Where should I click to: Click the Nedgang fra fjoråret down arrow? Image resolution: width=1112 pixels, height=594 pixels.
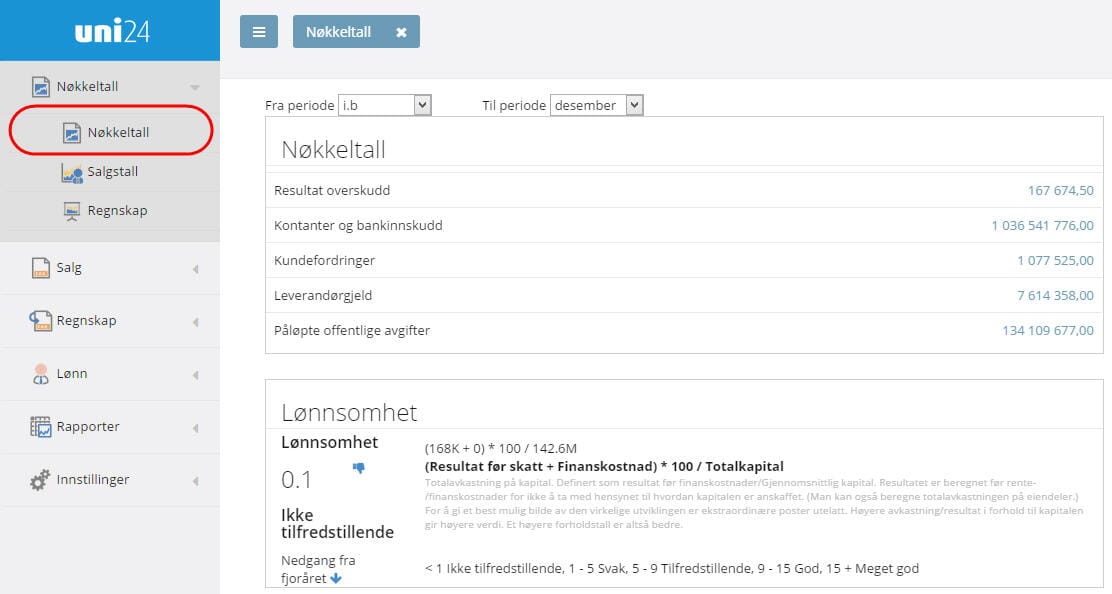pos(334,577)
